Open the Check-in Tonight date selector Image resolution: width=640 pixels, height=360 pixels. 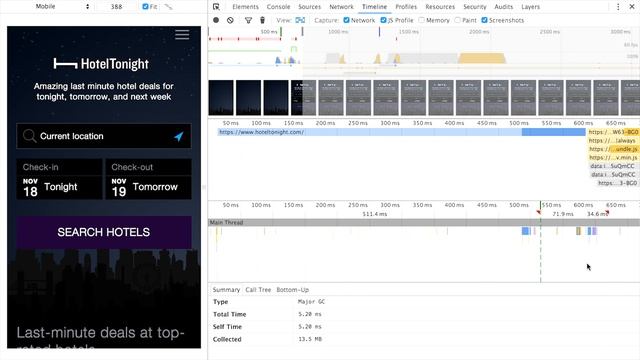[x=59, y=179]
